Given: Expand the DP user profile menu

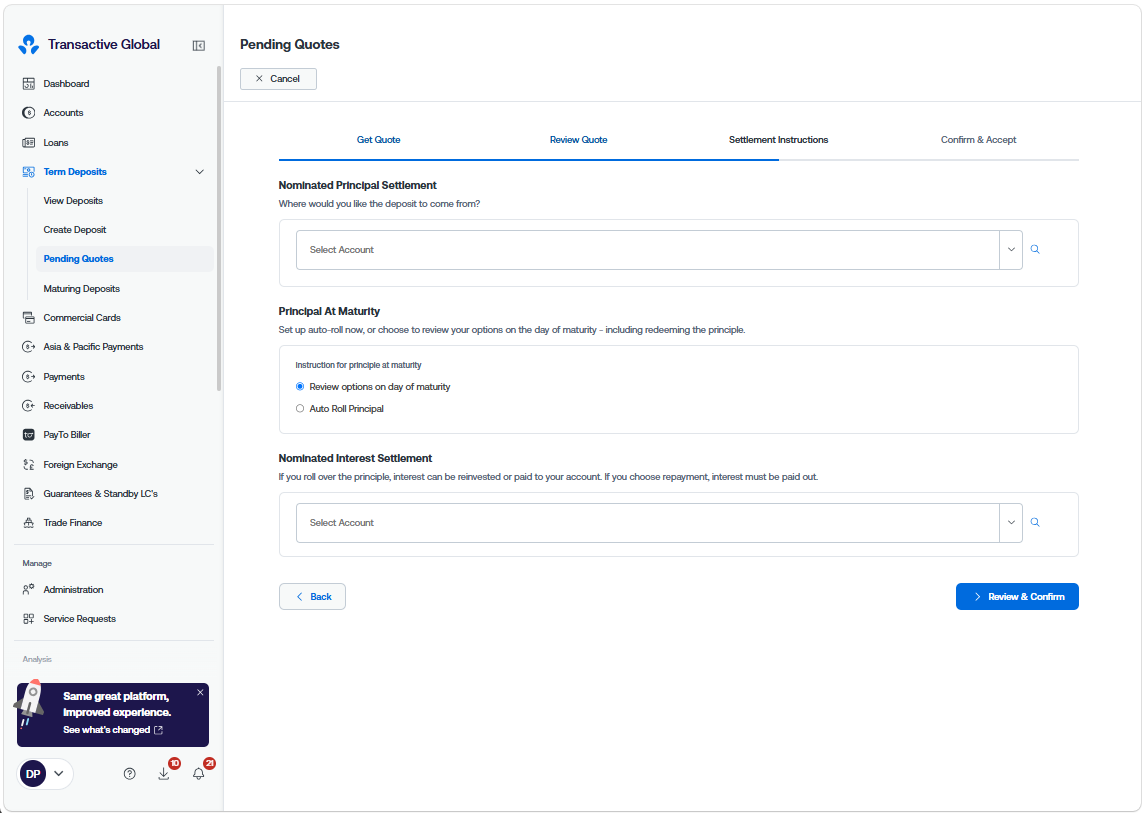Looking at the screenshot, I should coord(45,774).
